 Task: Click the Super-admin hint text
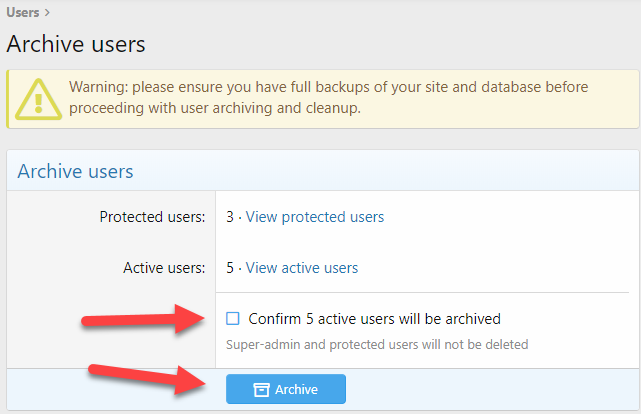(377, 345)
